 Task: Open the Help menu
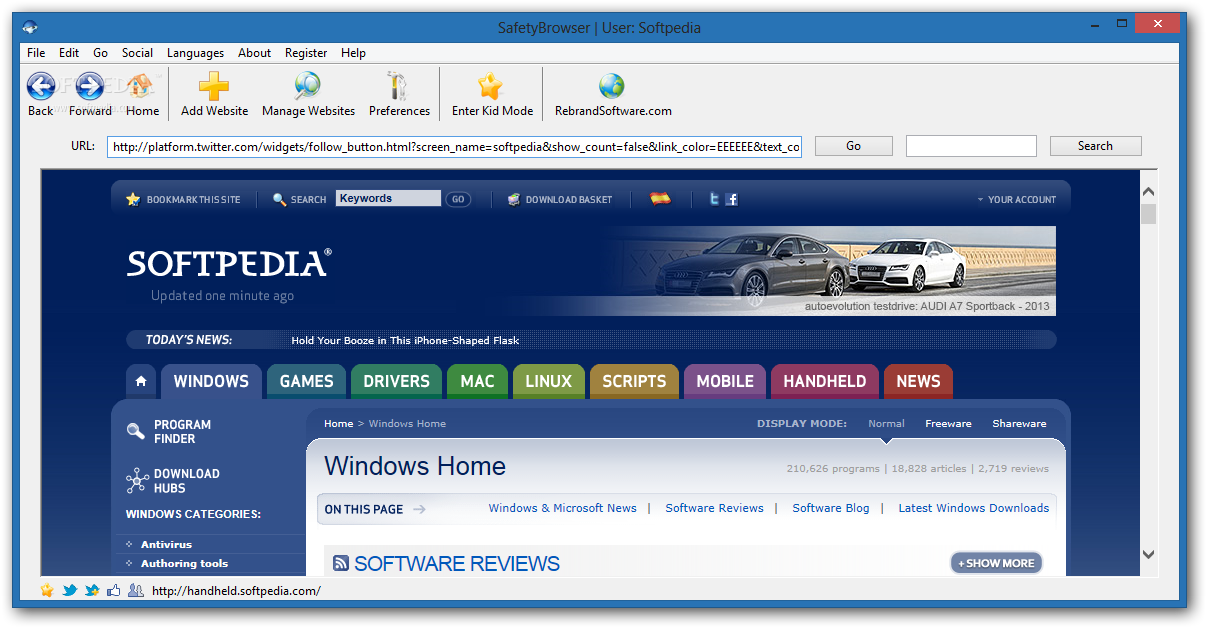[x=353, y=53]
